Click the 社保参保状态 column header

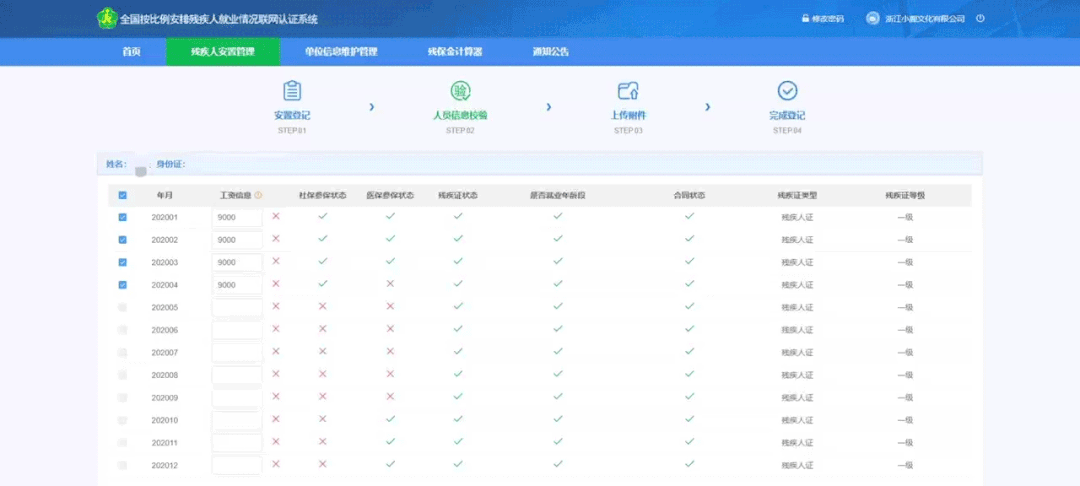[x=322, y=196]
